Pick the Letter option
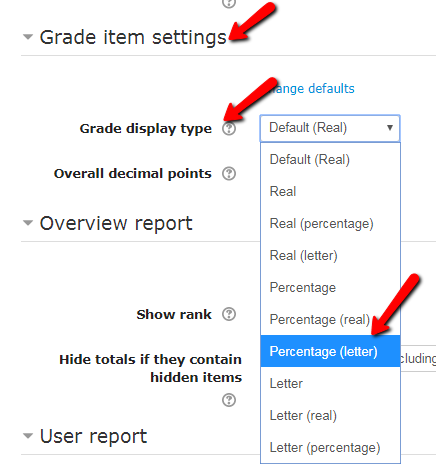The width and height of the screenshot is (436, 473). 330,383
